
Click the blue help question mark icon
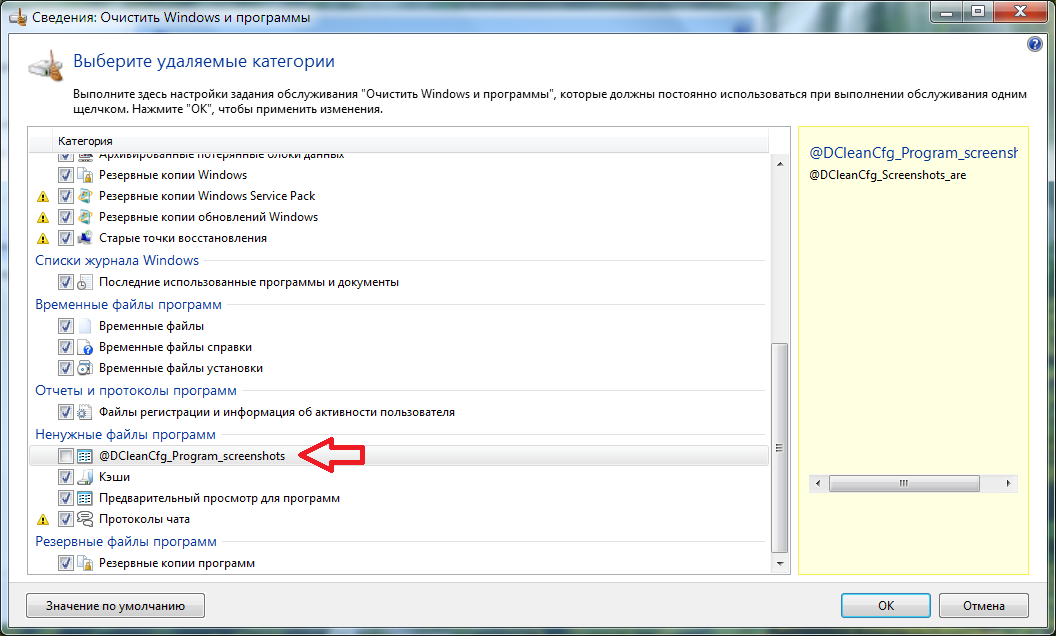click(1035, 45)
